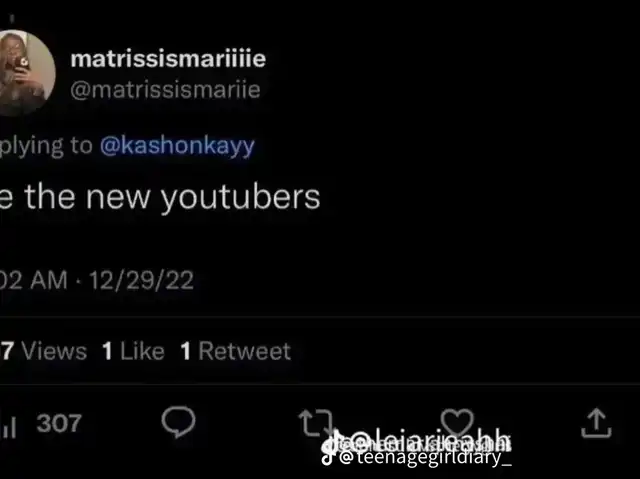Click the TikTok logo watermark

click(328, 457)
